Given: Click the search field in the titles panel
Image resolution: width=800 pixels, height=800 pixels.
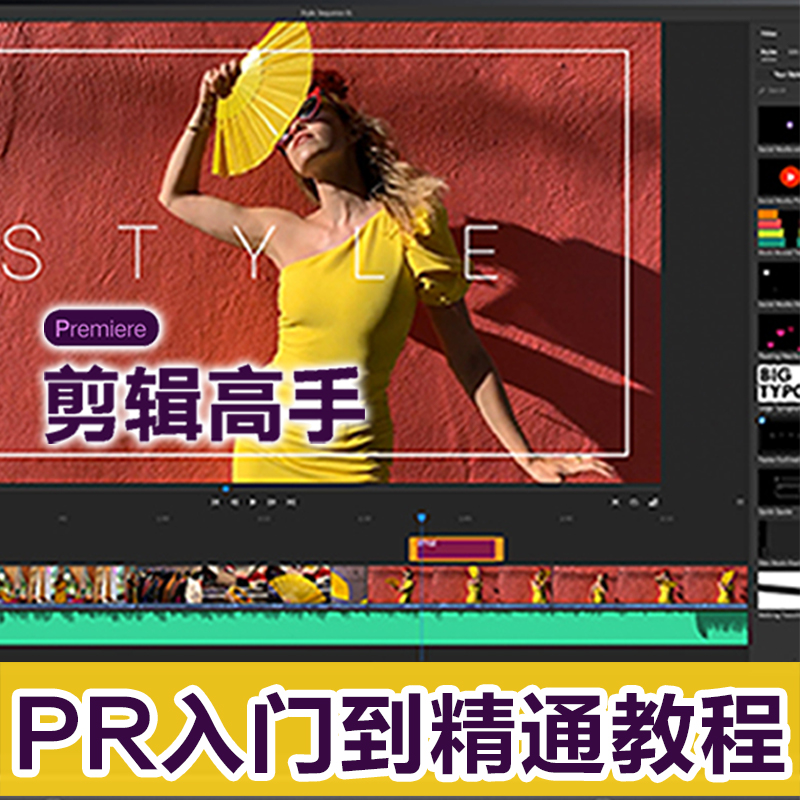Looking at the screenshot, I should [780, 91].
